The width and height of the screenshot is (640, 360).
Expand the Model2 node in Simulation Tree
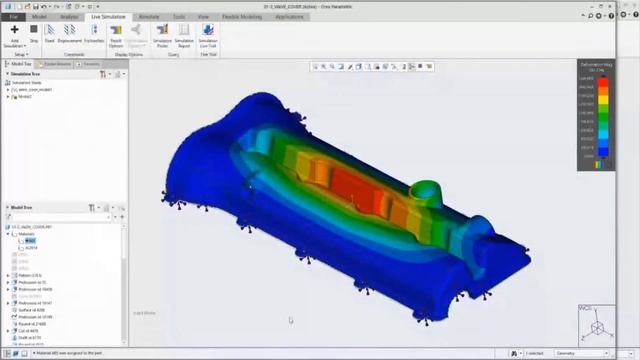click(8, 97)
